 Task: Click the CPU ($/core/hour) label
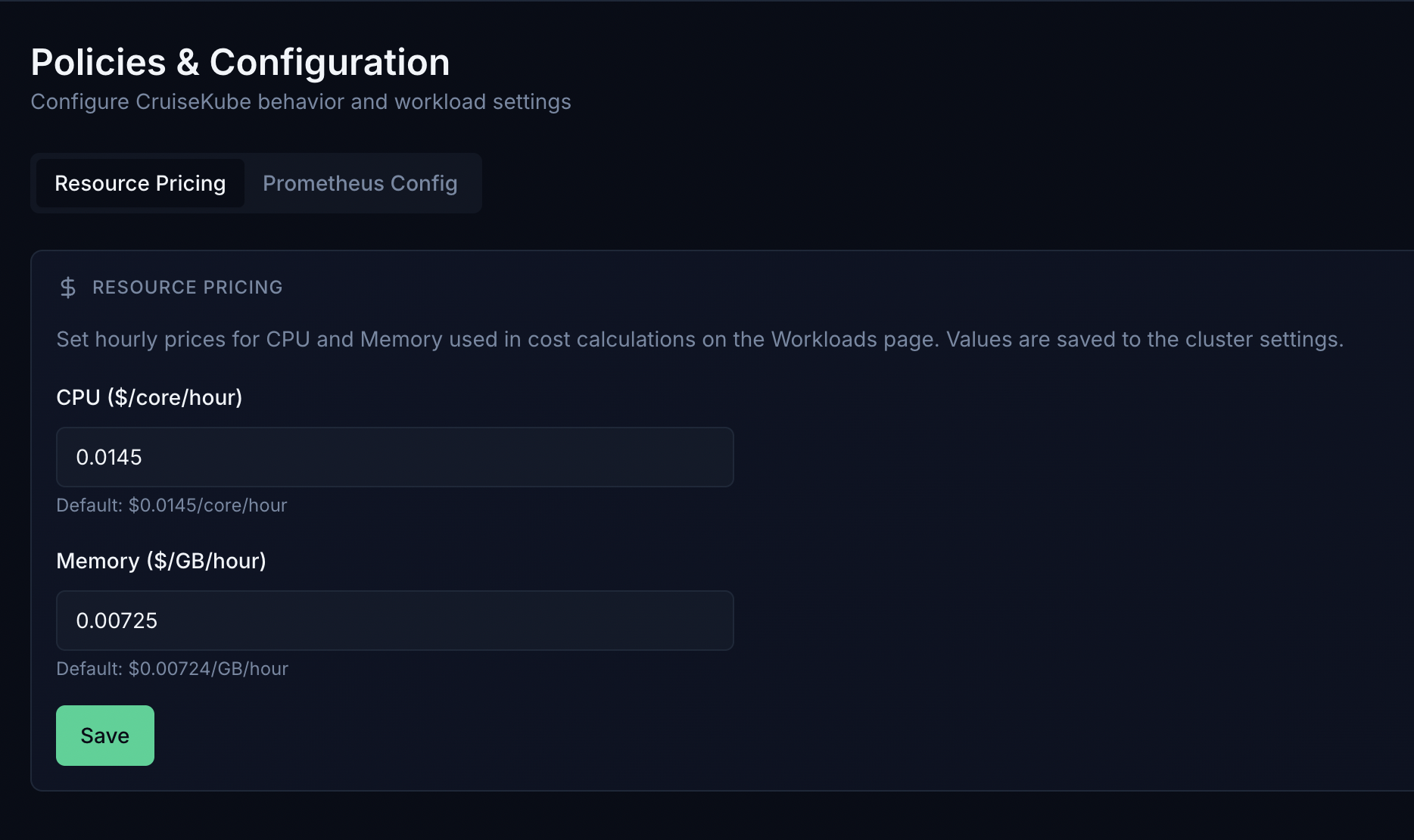click(149, 397)
